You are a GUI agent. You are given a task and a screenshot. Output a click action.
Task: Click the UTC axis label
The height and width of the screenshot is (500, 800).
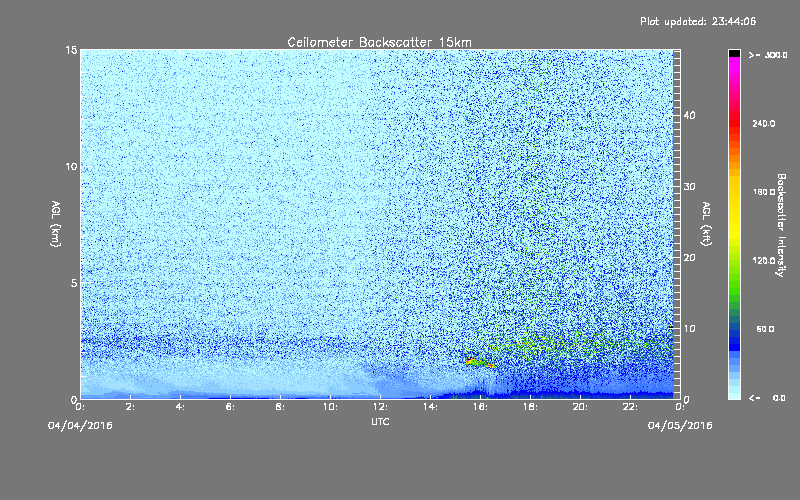point(380,422)
